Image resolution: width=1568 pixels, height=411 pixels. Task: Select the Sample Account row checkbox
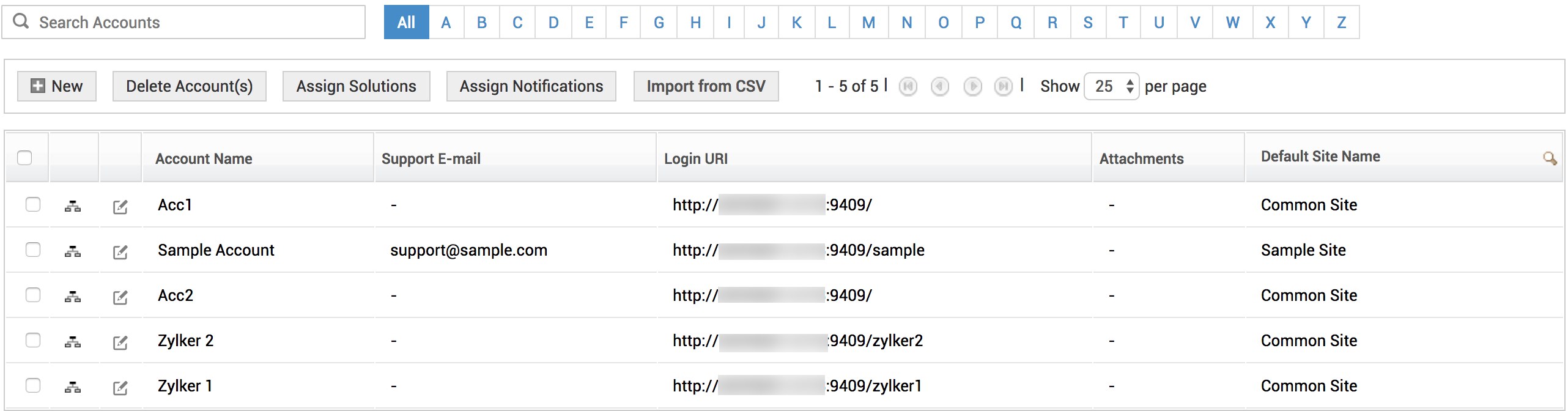pyautogui.click(x=33, y=250)
